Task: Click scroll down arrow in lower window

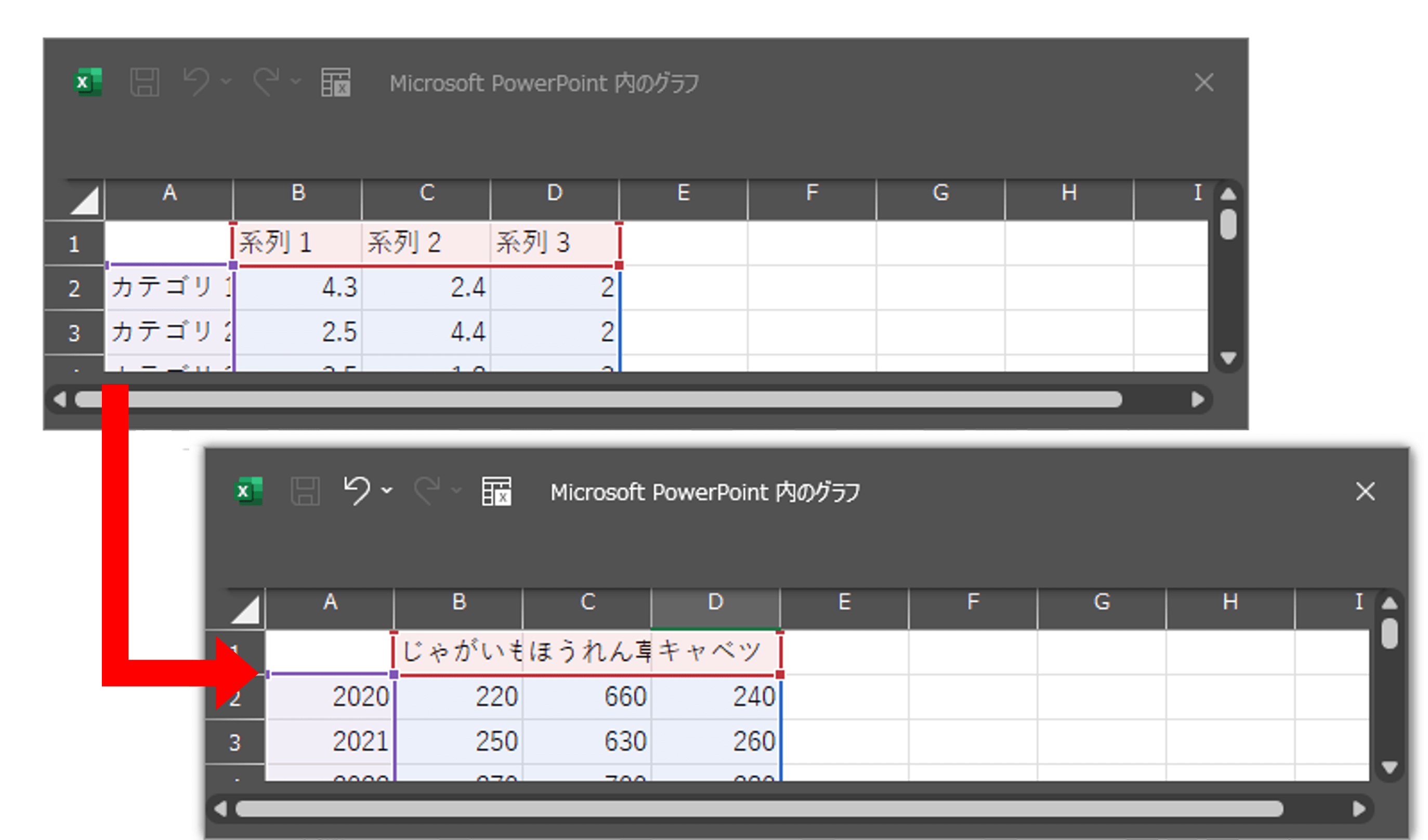Action: [1389, 767]
